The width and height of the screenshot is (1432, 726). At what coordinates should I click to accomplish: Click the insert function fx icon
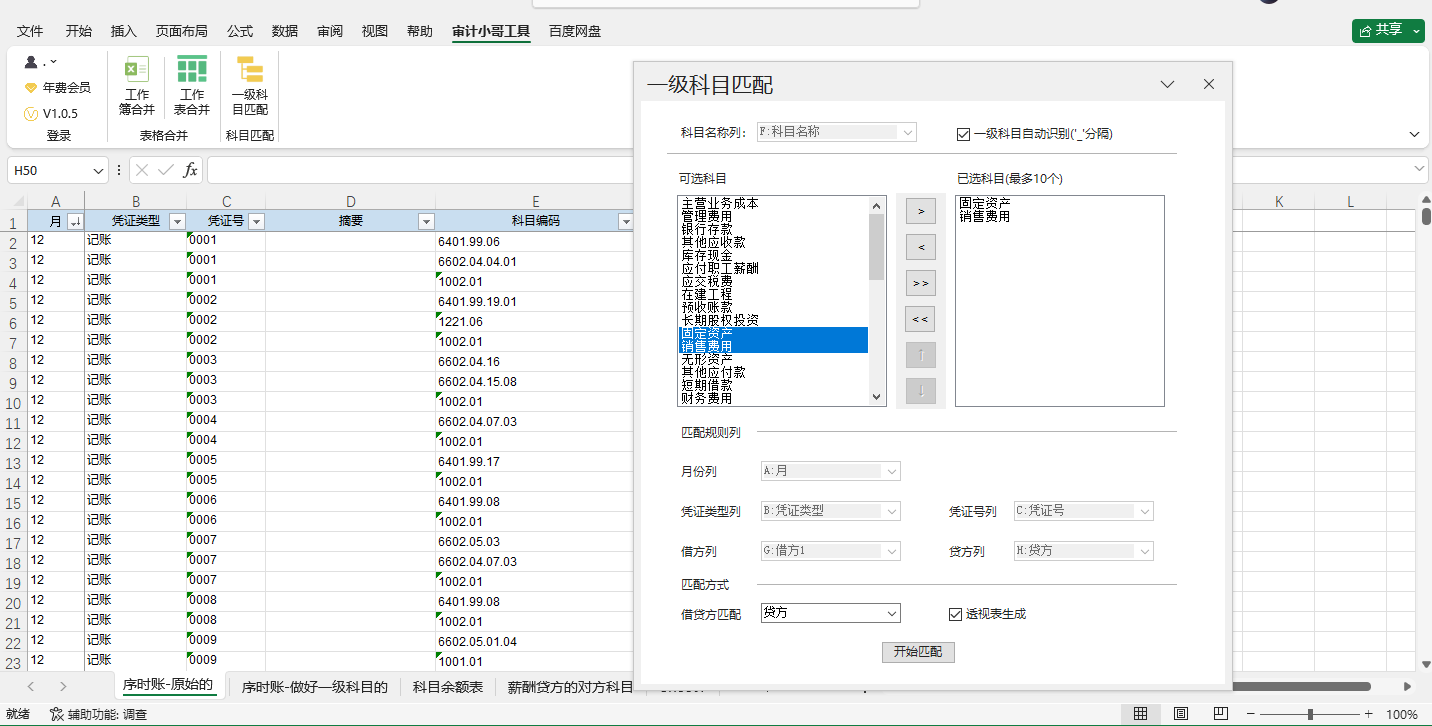(x=190, y=170)
